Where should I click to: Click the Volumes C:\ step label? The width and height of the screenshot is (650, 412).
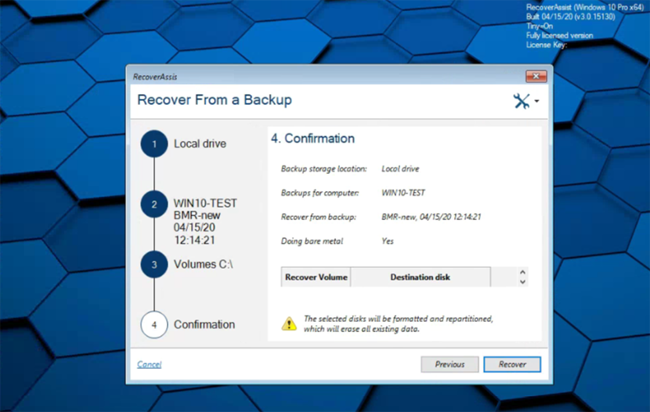pos(203,264)
